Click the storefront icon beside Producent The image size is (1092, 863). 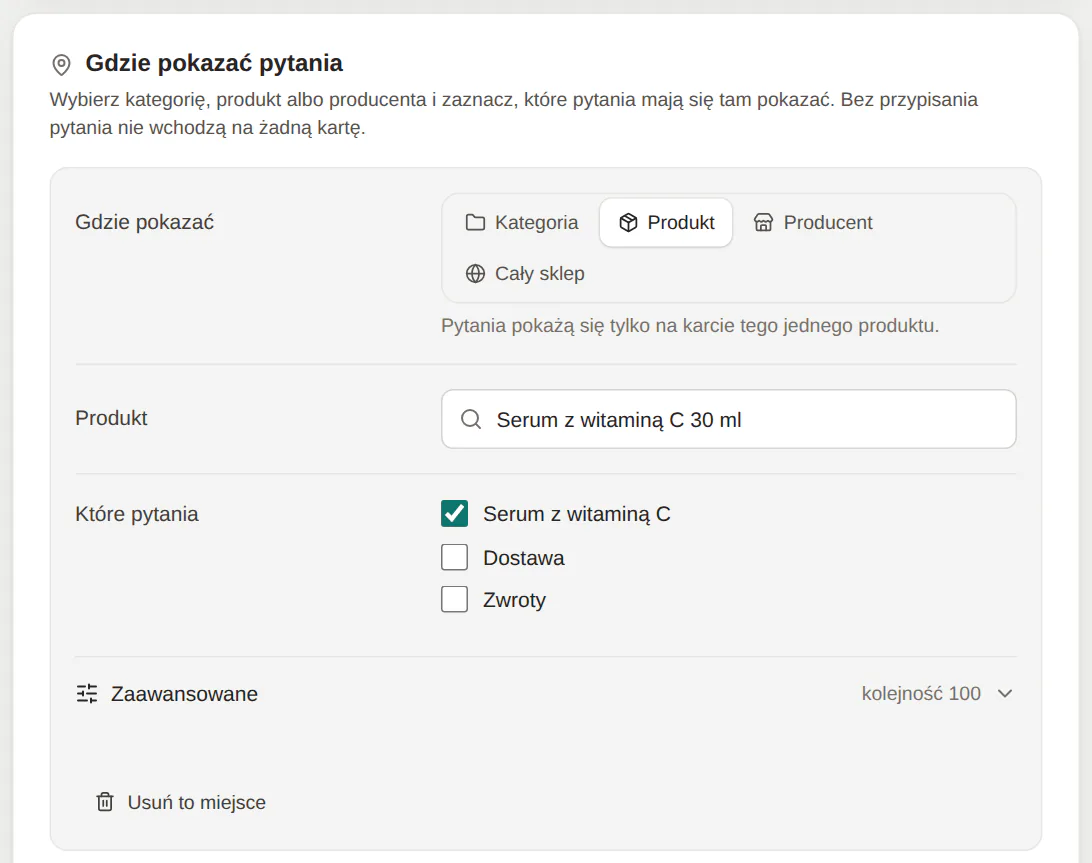pyautogui.click(x=763, y=223)
